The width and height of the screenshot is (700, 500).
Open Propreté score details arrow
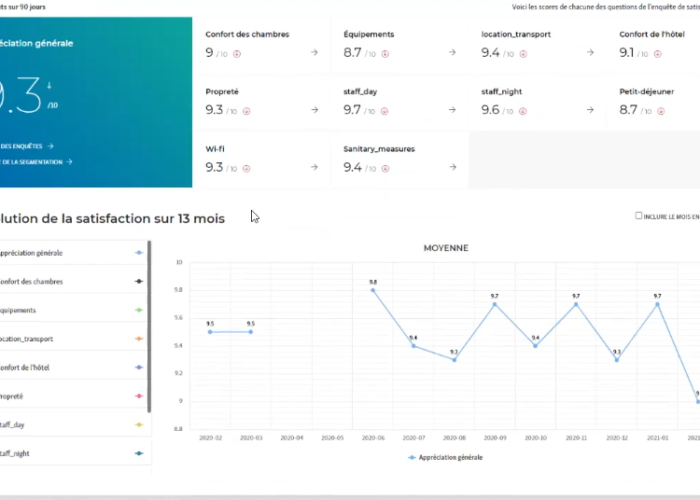315,110
